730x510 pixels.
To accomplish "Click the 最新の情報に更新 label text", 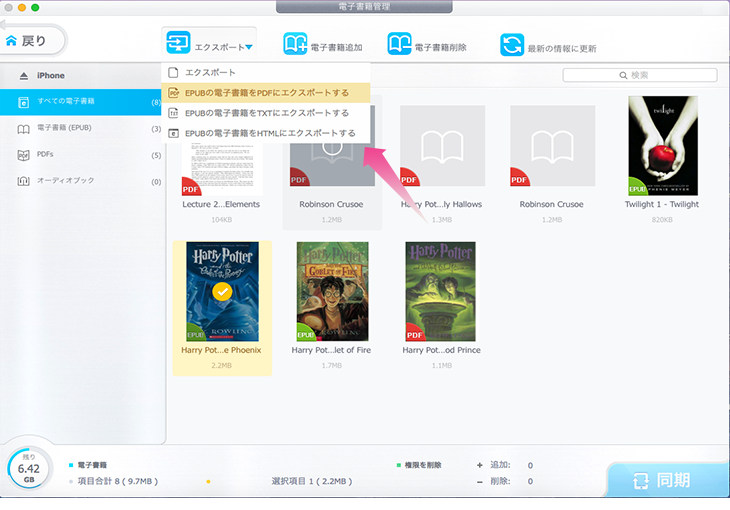I will (x=562, y=48).
